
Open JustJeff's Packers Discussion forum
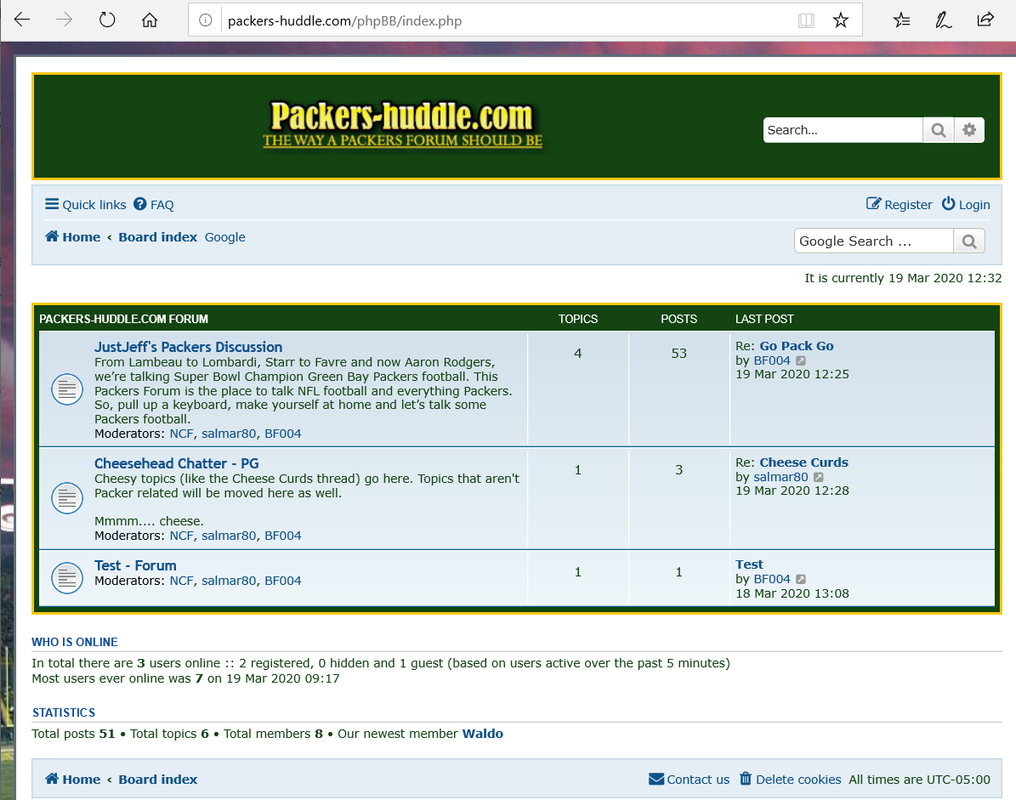[x=188, y=347]
